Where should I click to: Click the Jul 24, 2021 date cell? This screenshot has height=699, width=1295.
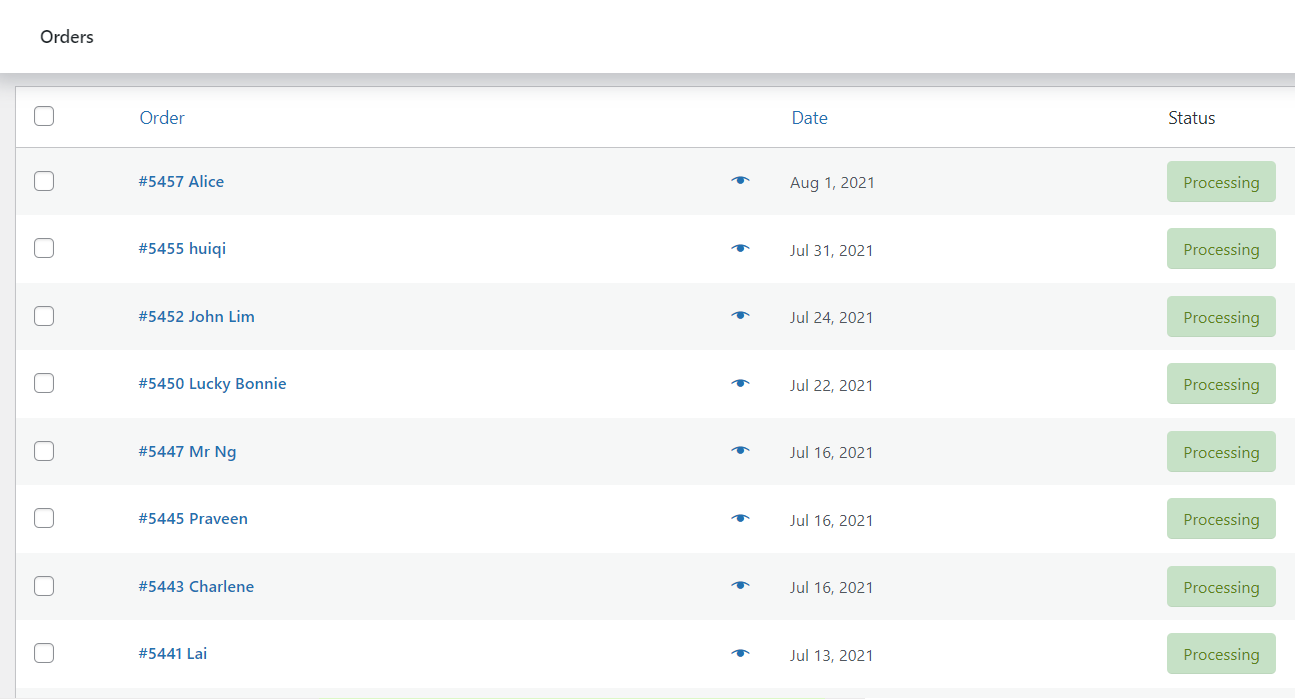point(831,318)
